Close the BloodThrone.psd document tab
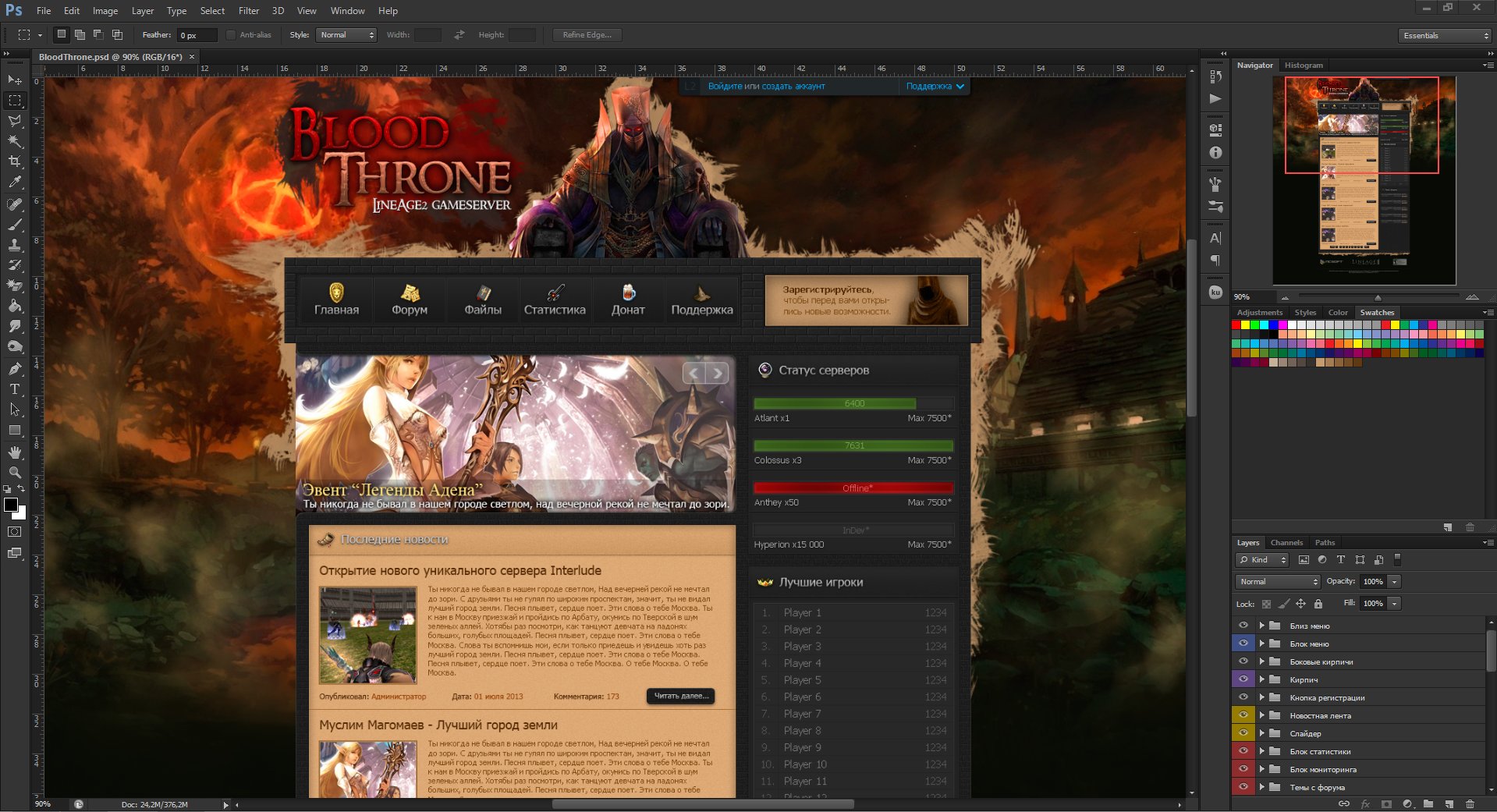1497x812 pixels. [192, 56]
